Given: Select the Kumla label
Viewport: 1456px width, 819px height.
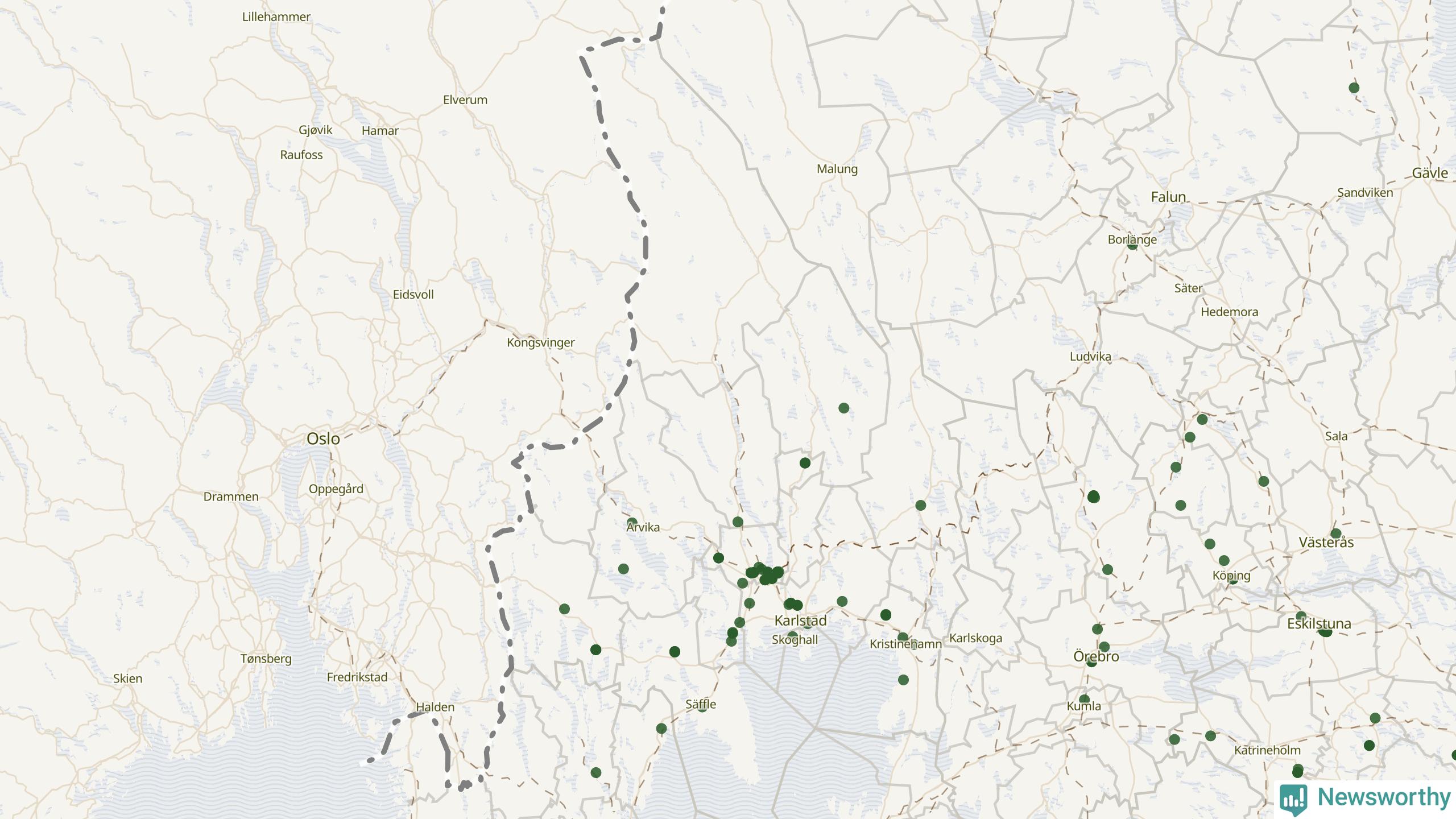Looking at the screenshot, I should pos(1084,706).
